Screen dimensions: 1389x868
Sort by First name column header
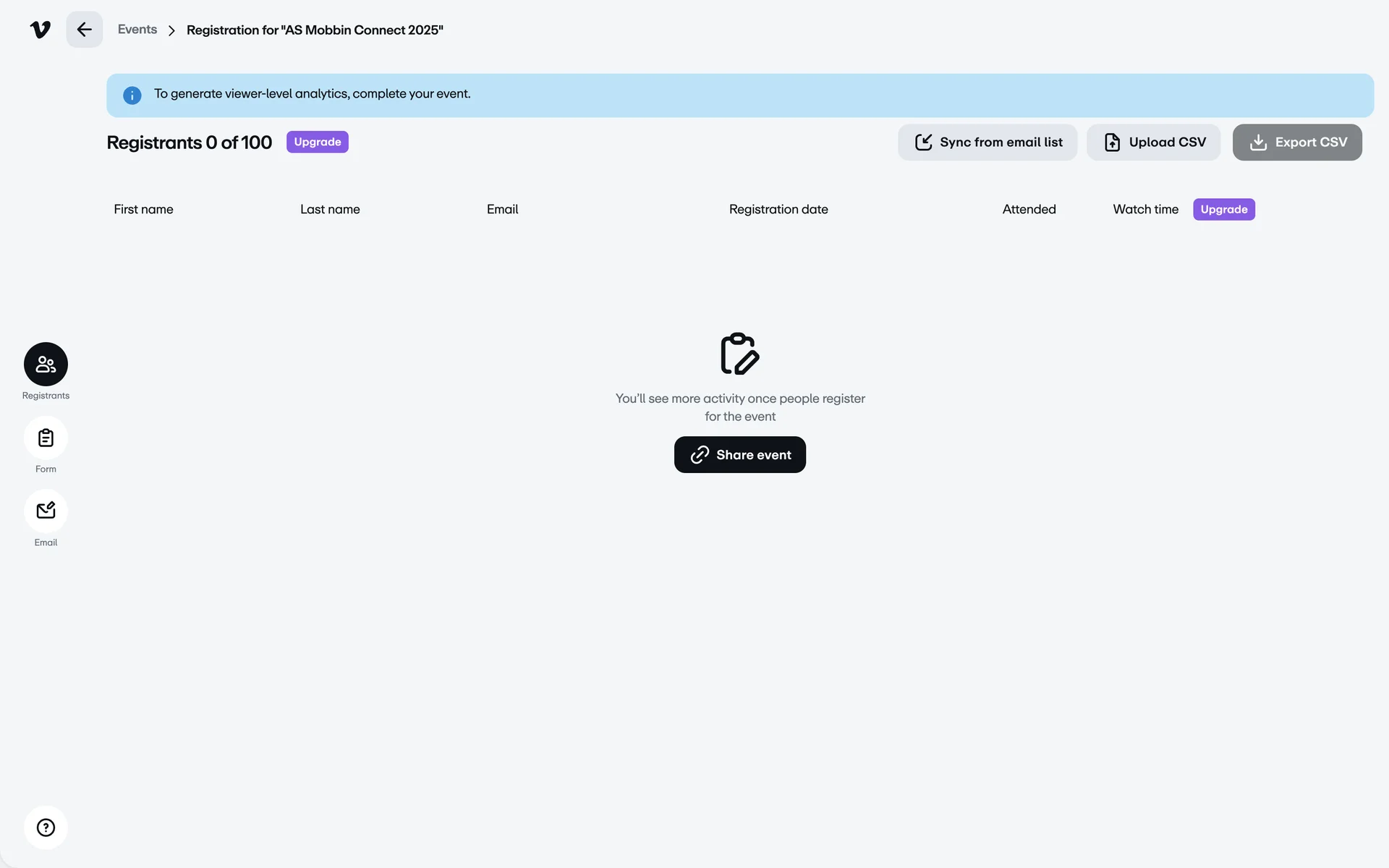143,210
